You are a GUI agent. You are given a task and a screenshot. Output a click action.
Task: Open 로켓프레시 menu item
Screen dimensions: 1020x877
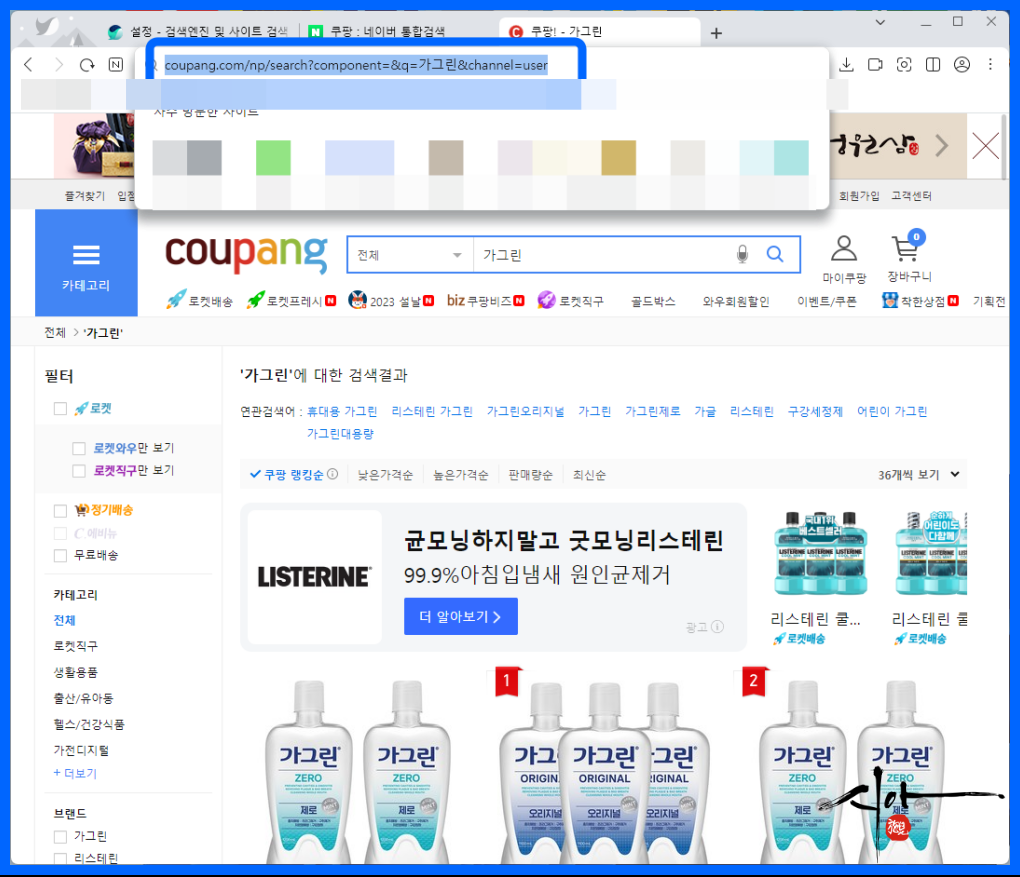[x=291, y=301]
